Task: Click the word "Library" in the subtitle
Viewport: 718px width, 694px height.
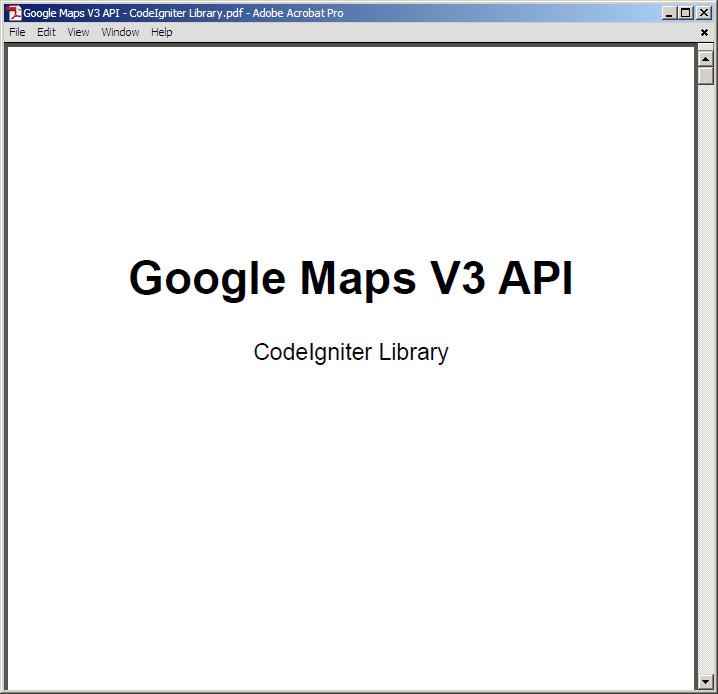Action: 413,352
